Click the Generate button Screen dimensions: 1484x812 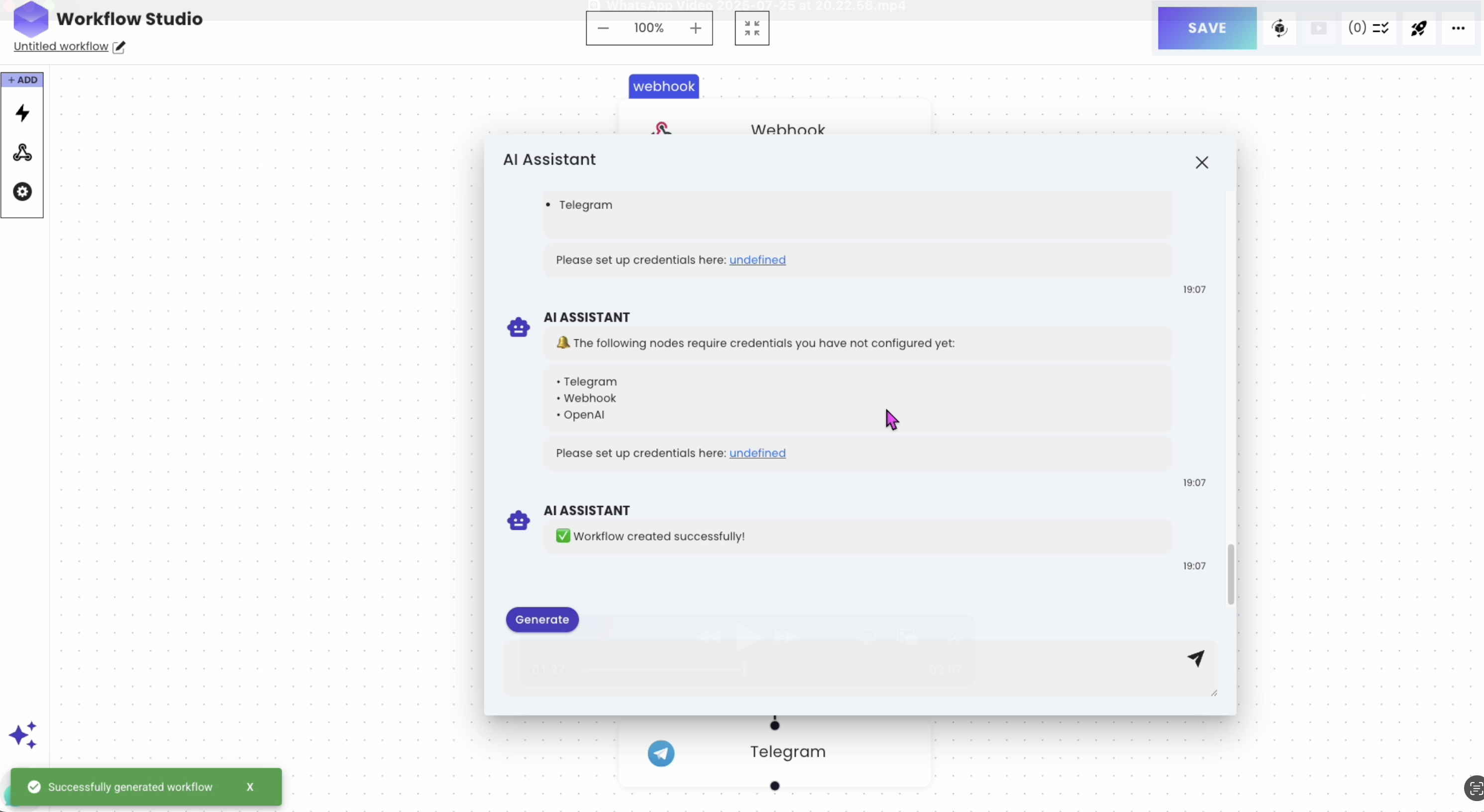click(542, 619)
